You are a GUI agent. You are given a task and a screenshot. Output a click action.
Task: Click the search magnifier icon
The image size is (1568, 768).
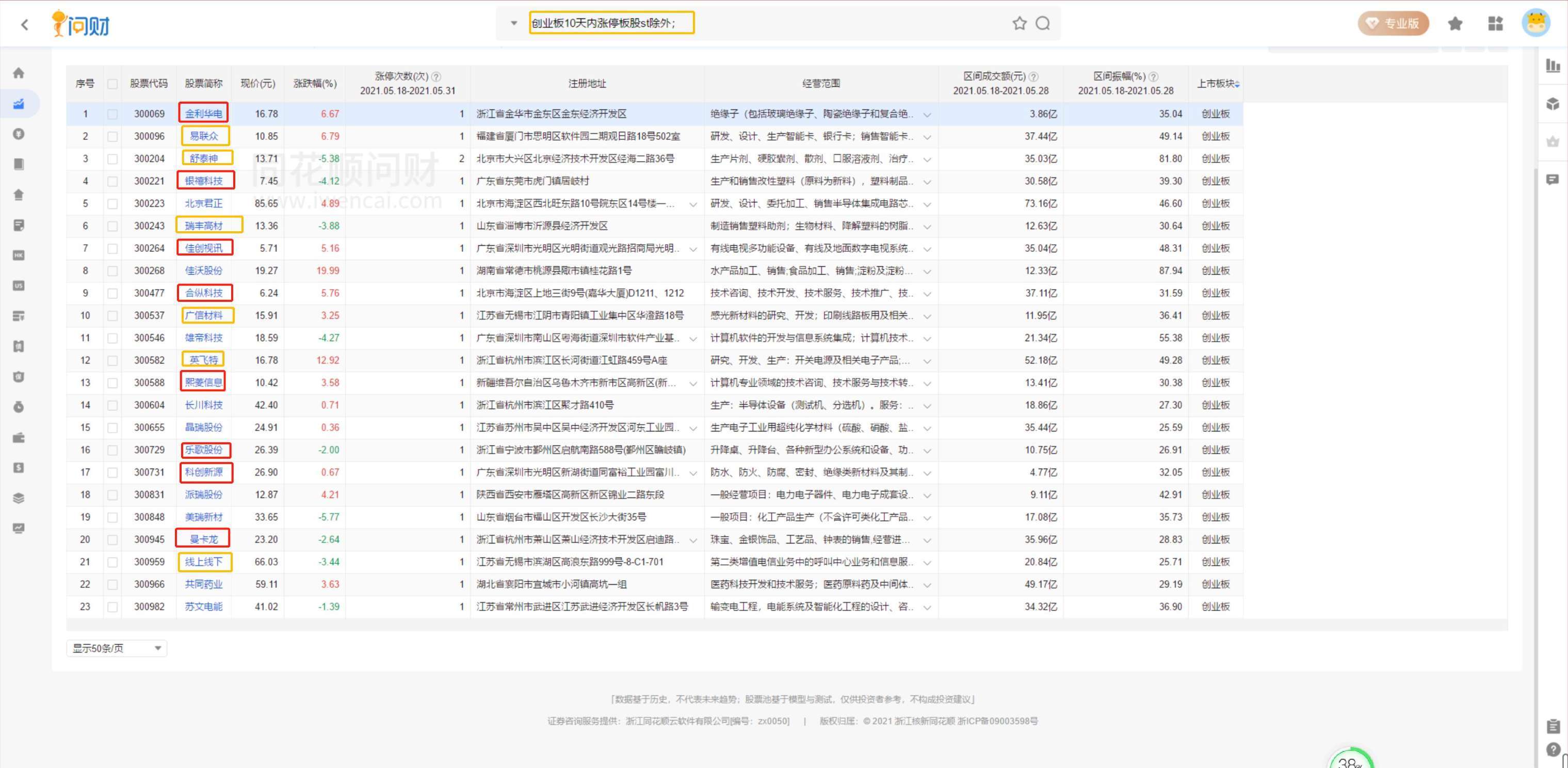[x=1043, y=23]
